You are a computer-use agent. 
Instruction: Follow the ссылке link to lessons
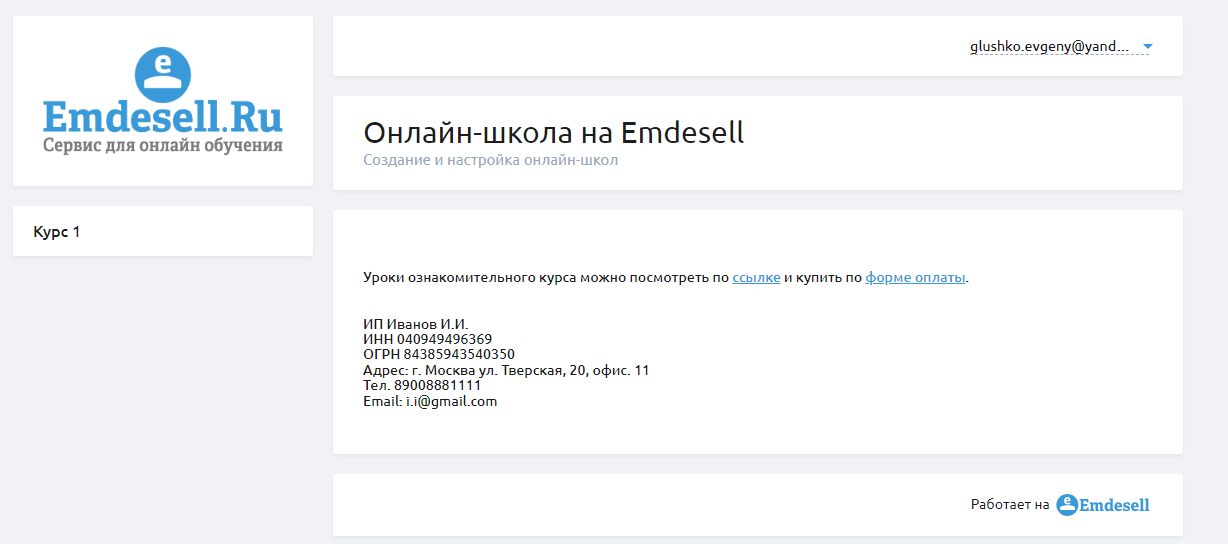[756, 278]
